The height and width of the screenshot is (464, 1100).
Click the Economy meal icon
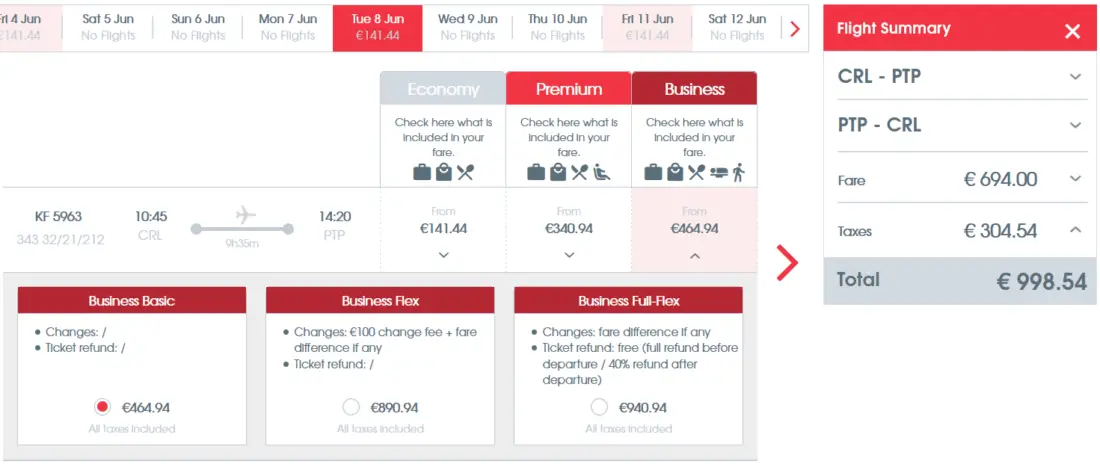(x=465, y=172)
